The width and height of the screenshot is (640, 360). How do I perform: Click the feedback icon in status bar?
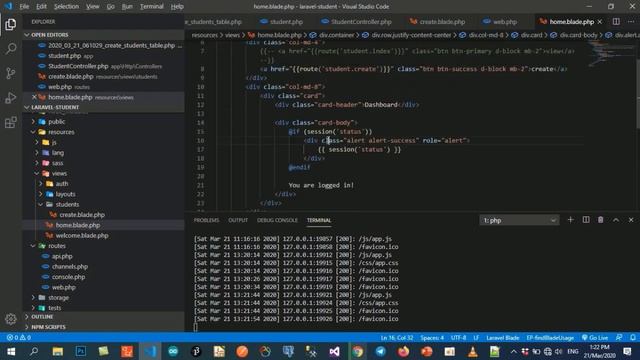619,338
